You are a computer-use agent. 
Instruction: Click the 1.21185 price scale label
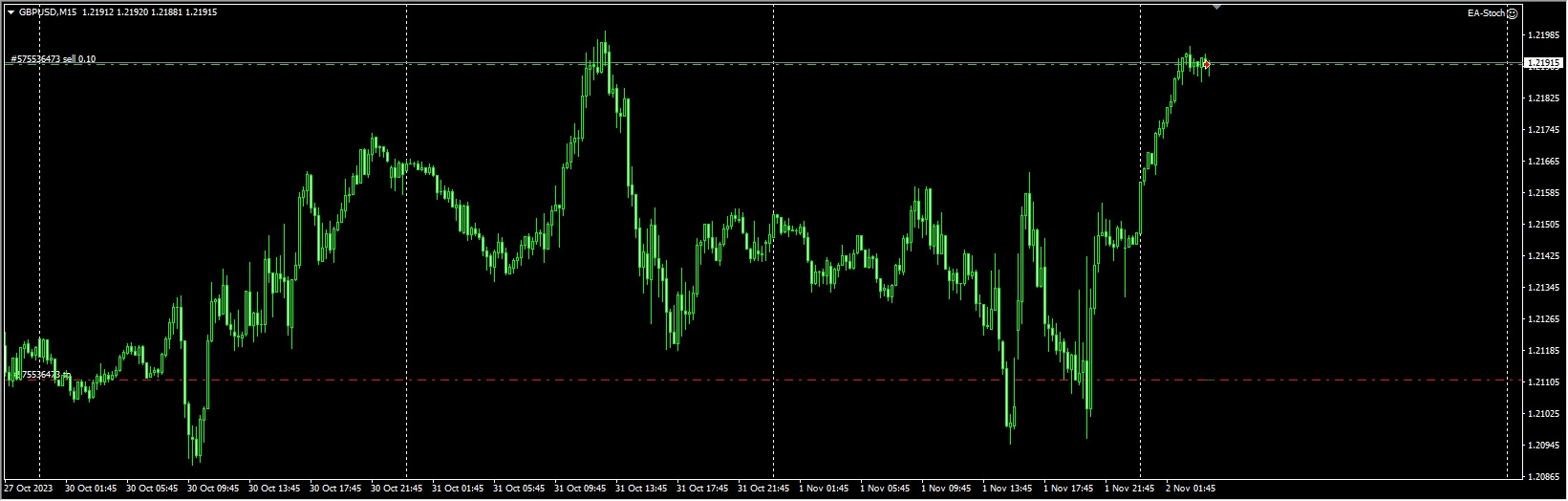tap(1543, 351)
